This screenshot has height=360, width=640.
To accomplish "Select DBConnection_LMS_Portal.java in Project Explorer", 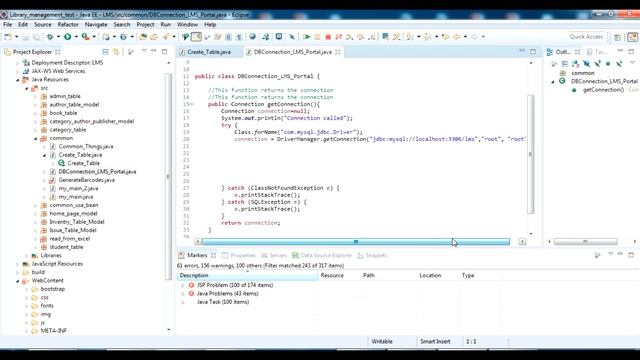I will click(x=97, y=172).
